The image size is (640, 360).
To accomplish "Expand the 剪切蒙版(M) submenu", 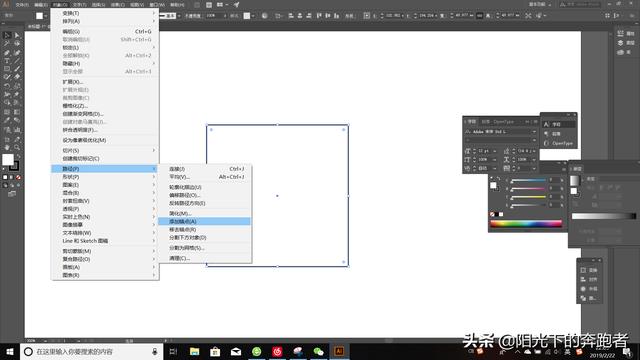I will (105, 251).
